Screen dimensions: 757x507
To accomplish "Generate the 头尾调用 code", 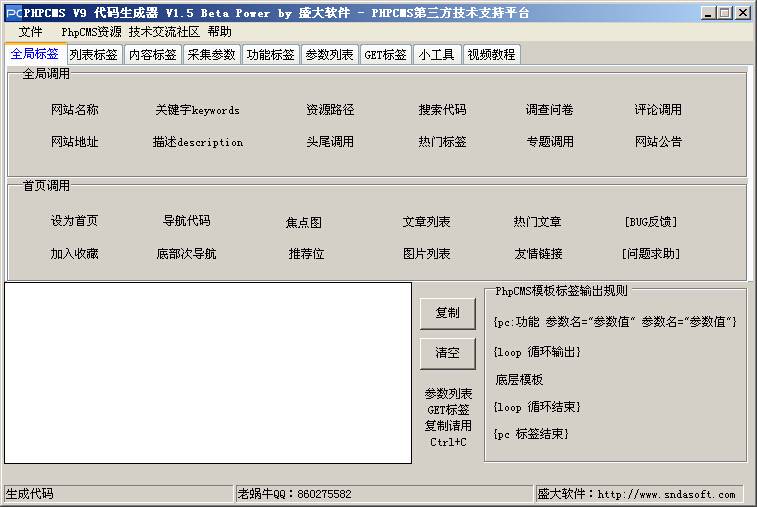I will 330,141.
